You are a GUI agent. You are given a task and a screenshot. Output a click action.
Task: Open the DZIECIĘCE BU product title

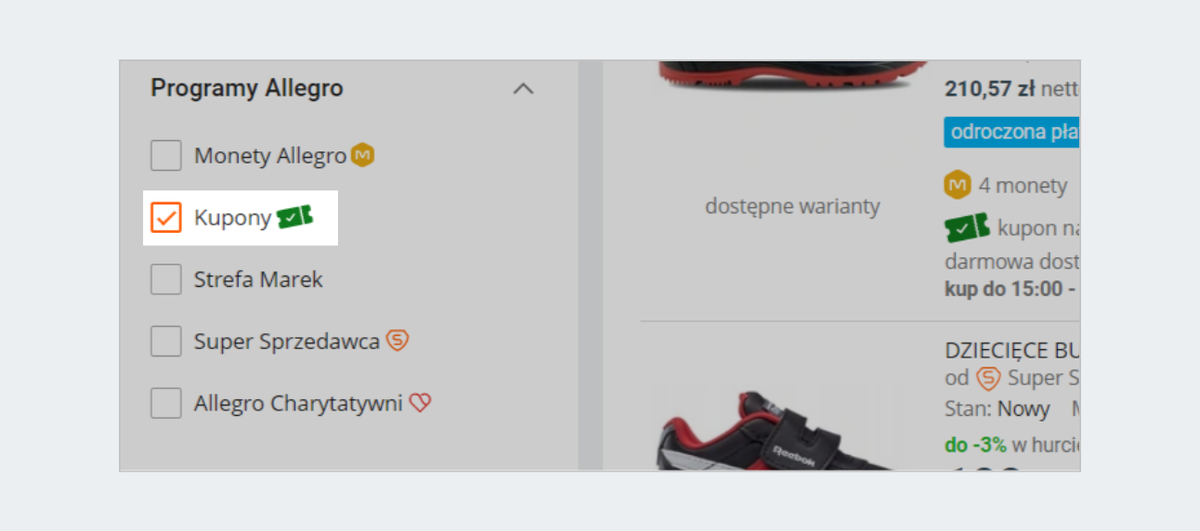[x=1012, y=350]
